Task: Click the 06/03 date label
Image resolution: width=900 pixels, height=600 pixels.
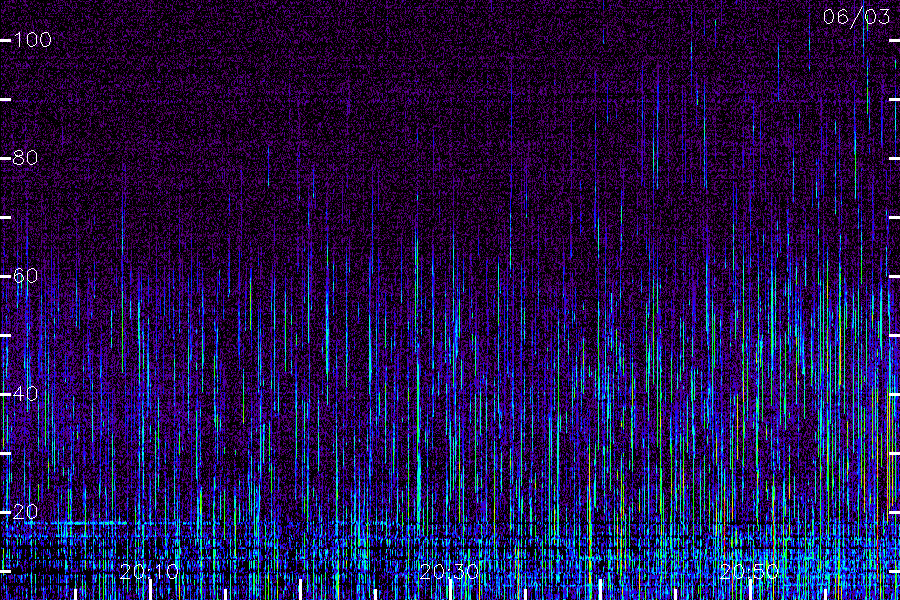Action: point(856,17)
